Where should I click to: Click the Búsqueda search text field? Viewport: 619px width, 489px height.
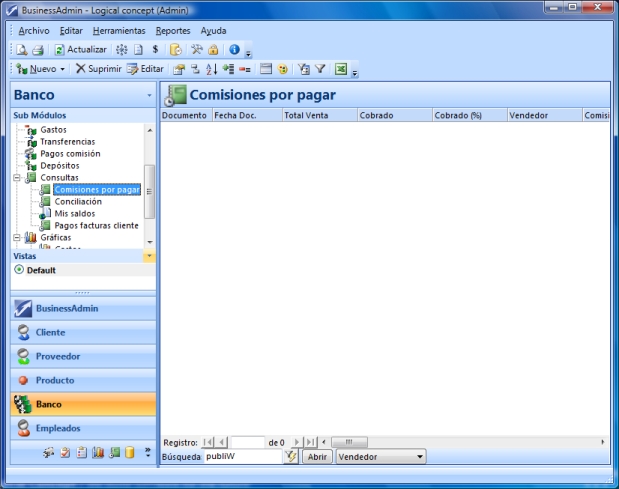tap(241, 456)
